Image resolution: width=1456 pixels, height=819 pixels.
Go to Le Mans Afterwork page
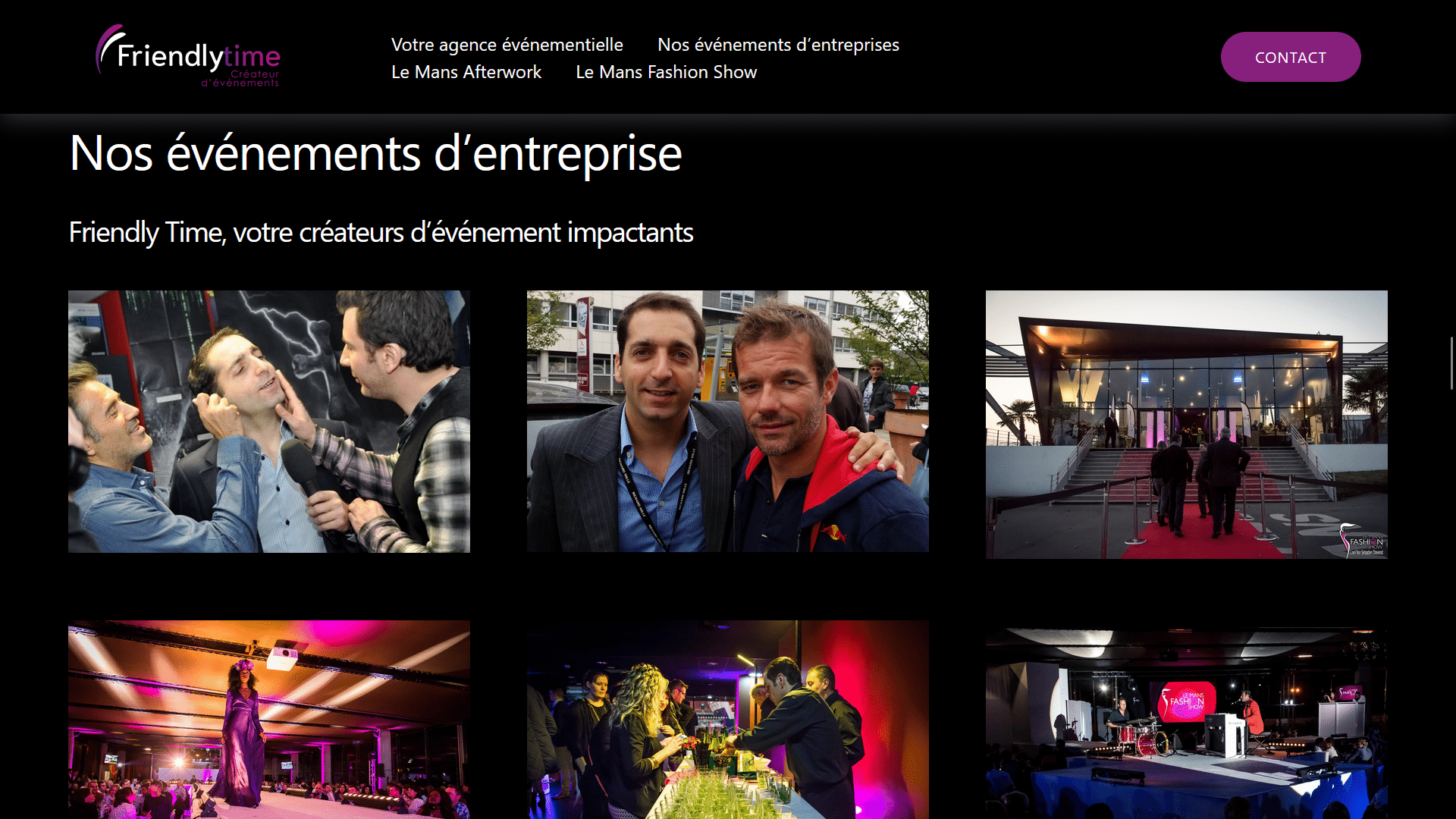(466, 72)
